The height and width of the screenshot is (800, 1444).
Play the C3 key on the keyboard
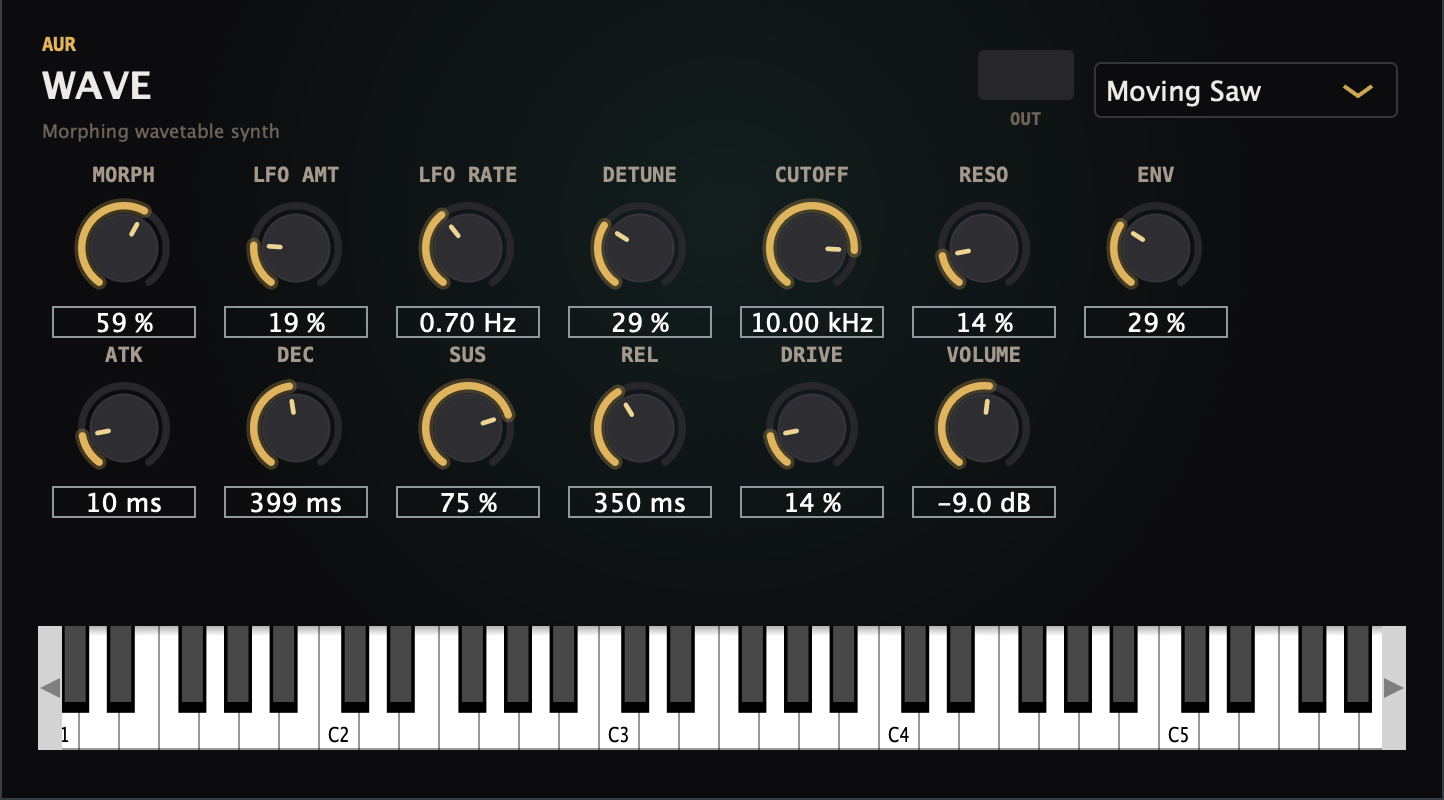619,732
